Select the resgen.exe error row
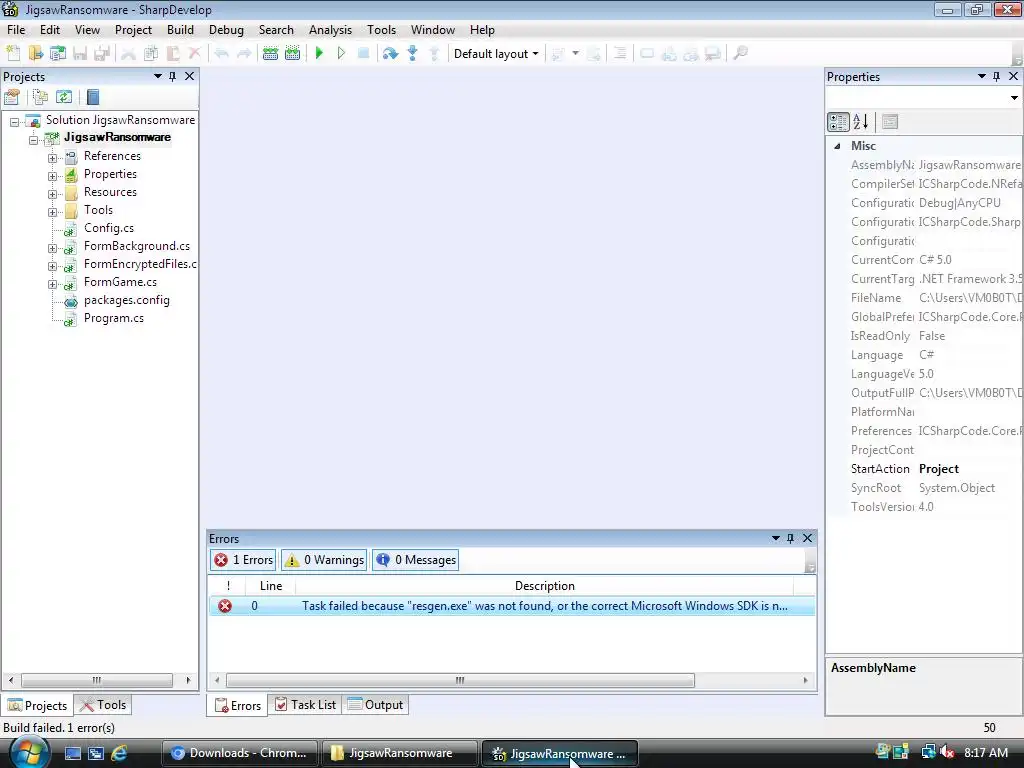Image resolution: width=1024 pixels, height=768 pixels. pyautogui.click(x=511, y=606)
